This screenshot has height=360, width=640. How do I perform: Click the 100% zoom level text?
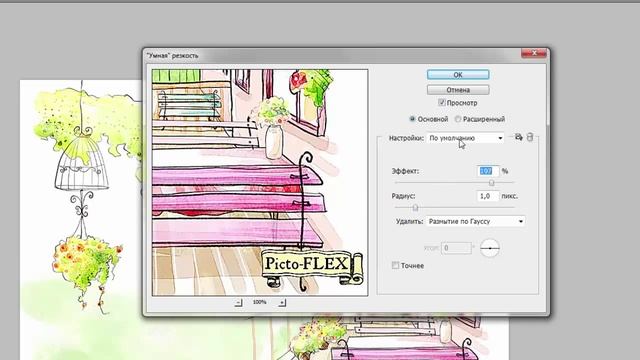[260, 302]
